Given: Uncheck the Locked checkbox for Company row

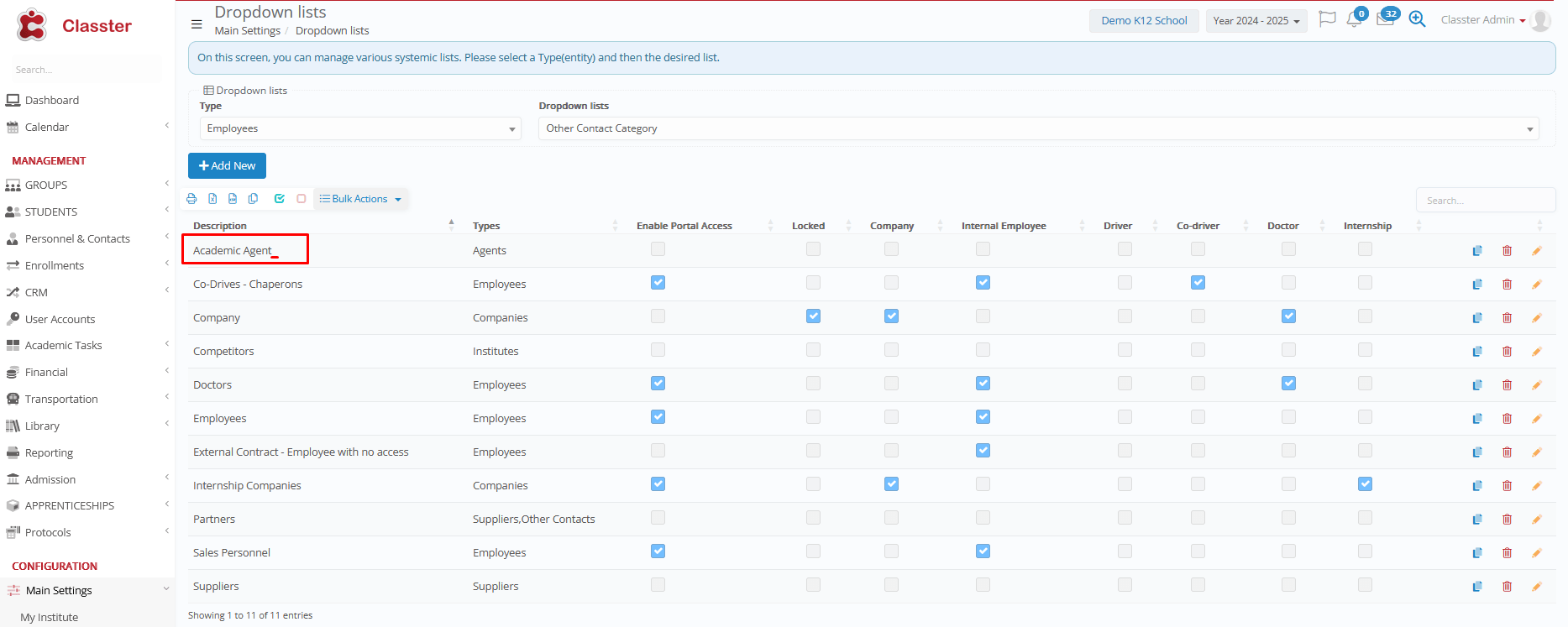Looking at the screenshot, I should (x=813, y=316).
